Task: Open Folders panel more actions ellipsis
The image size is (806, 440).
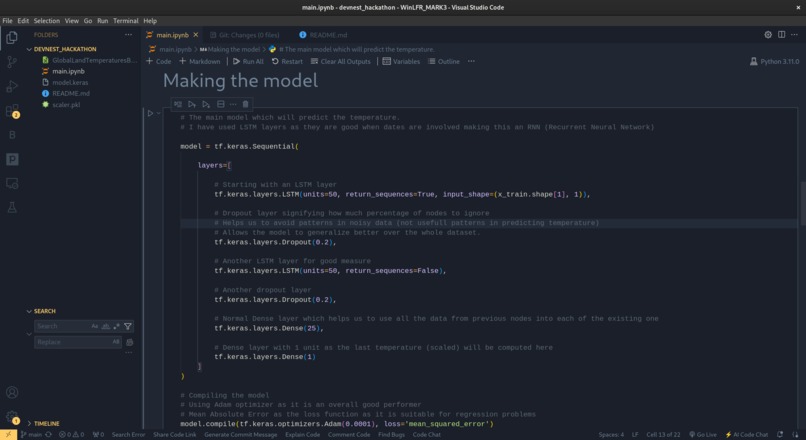Action: pos(129,34)
